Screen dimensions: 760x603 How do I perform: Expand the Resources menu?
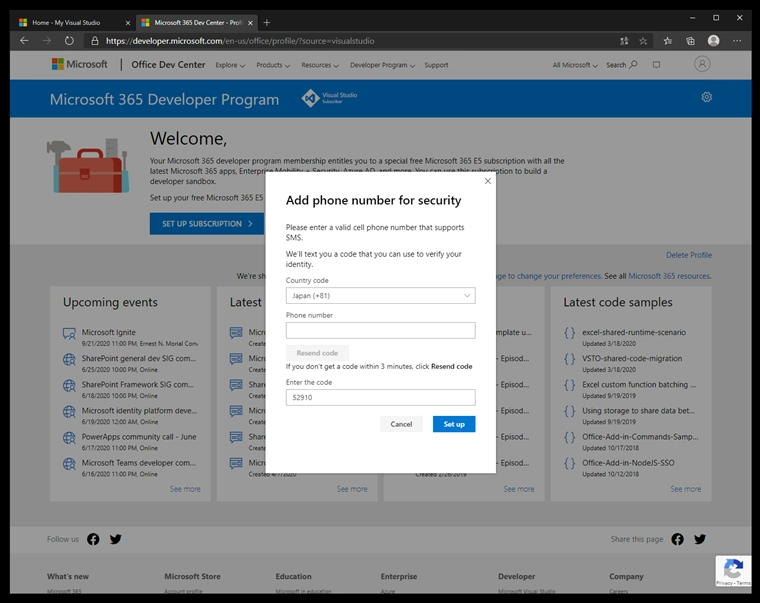(x=320, y=65)
